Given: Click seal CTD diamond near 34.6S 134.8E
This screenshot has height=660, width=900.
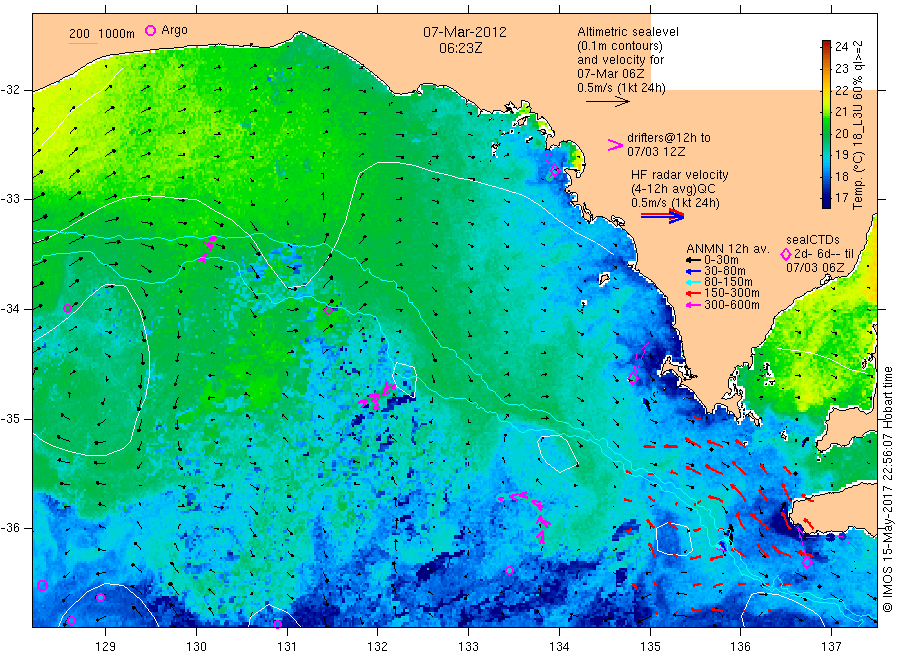Looking at the screenshot, I should click(633, 378).
